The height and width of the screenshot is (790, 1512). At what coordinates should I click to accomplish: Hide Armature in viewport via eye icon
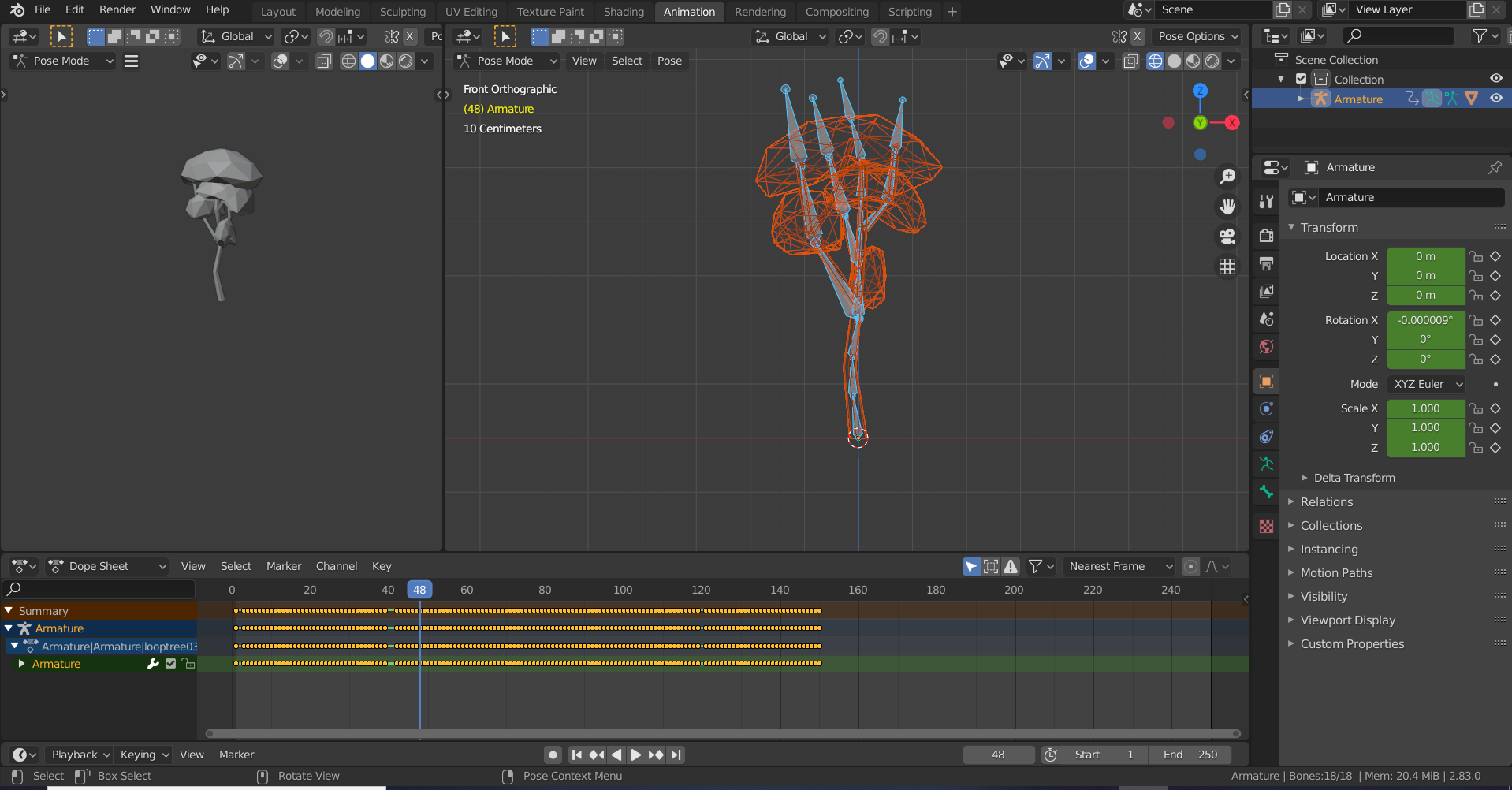coord(1495,99)
